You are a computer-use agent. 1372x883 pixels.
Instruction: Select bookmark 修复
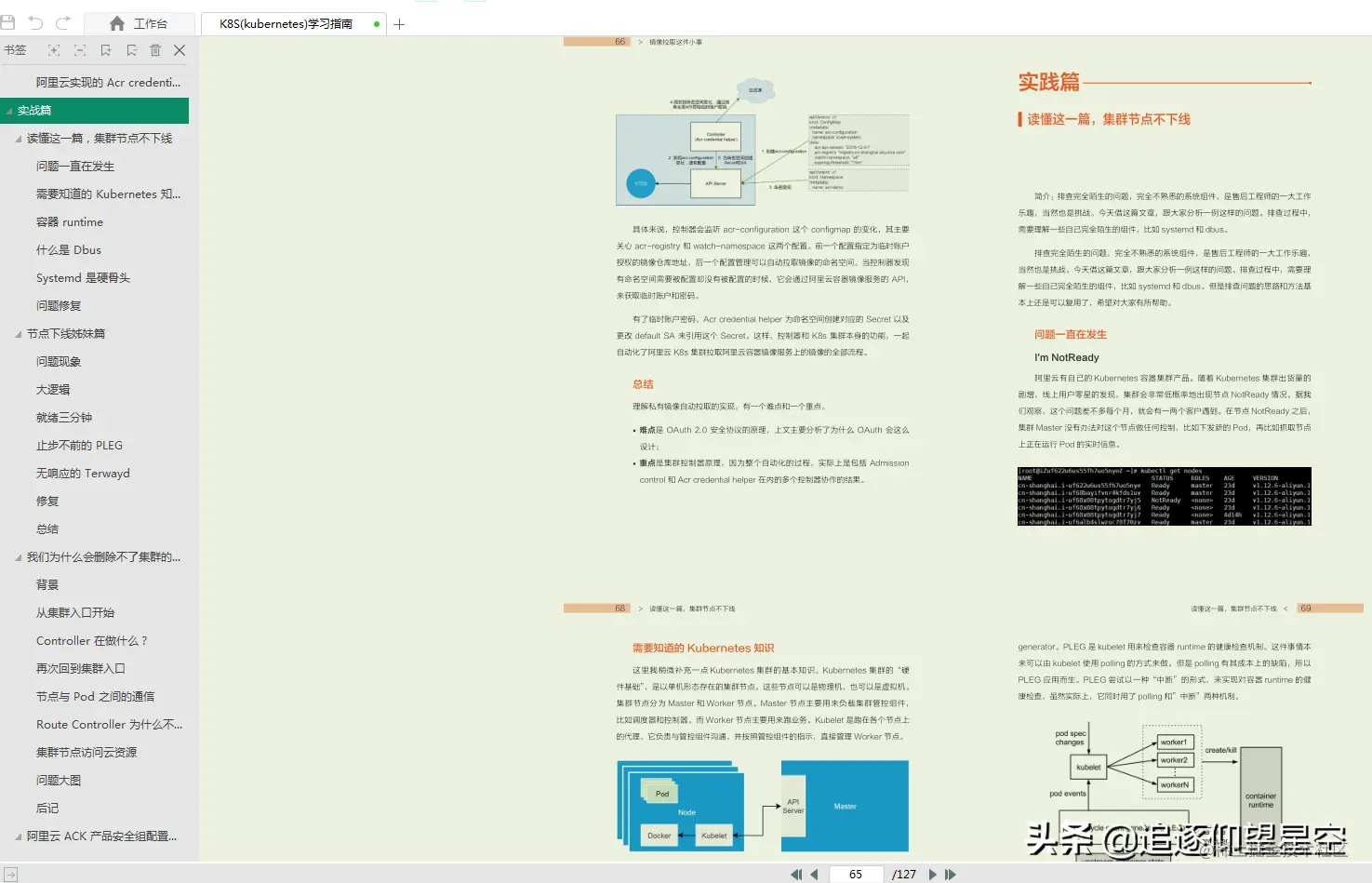coord(47,502)
